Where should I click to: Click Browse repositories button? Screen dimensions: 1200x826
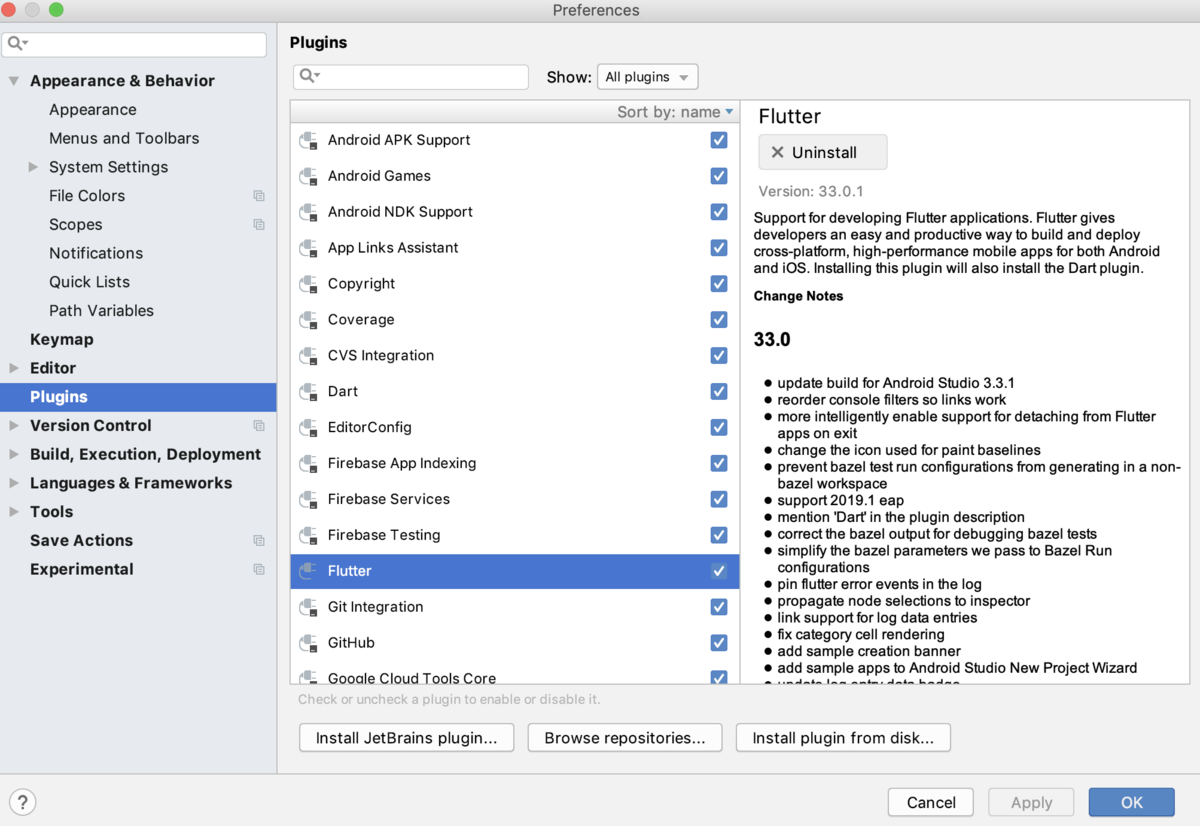pyautogui.click(x=625, y=738)
